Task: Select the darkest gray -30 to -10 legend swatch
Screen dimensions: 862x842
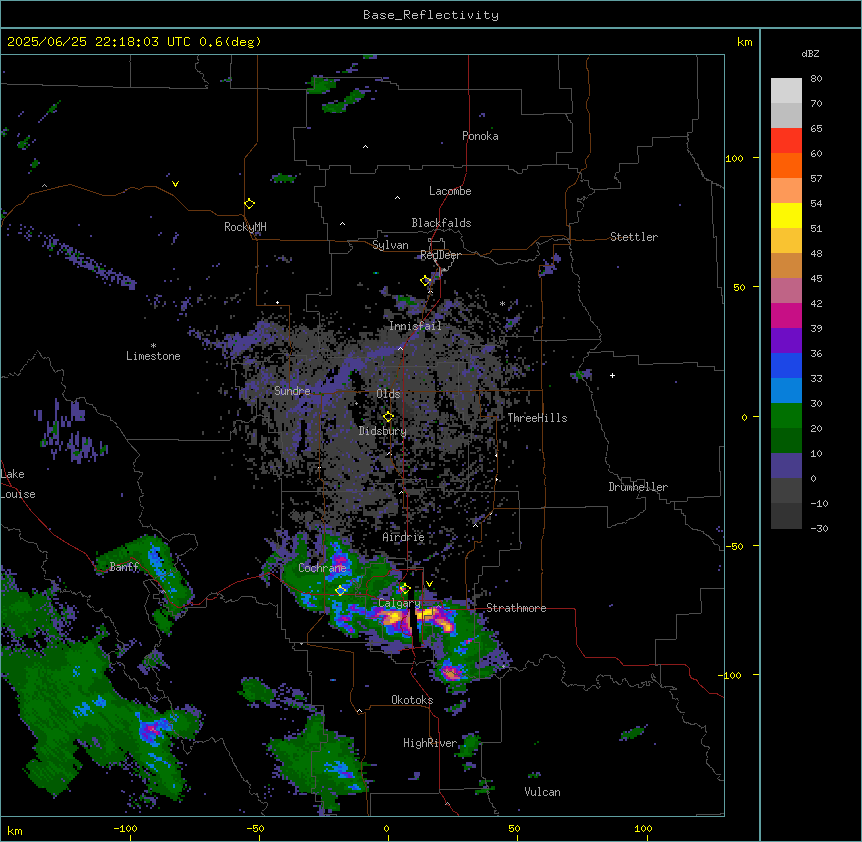Action: tap(786, 516)
